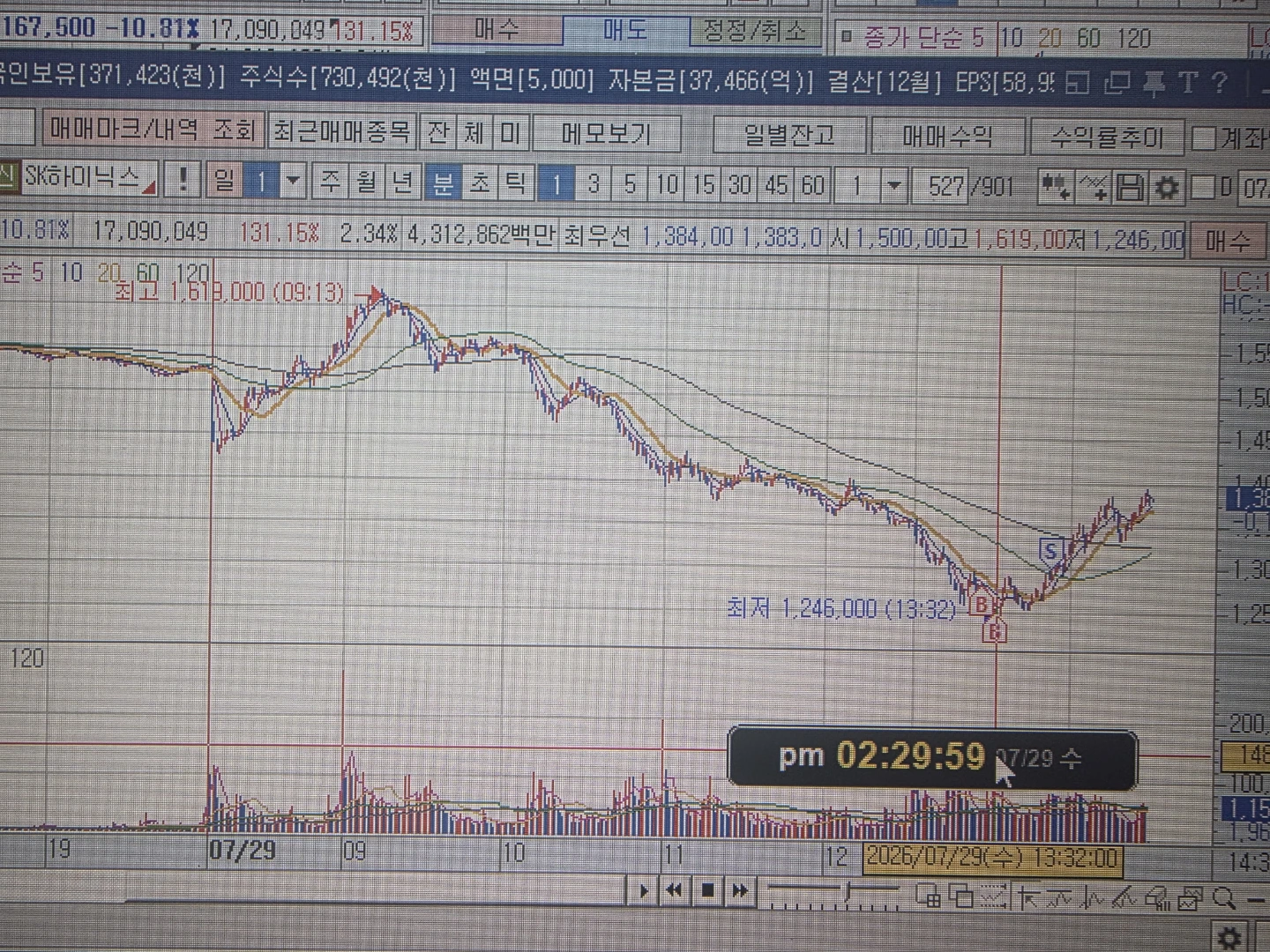Viewport: 1270px width, 952px height.
Task: Select the 미 filter button
Action: [x=511, y=133]
